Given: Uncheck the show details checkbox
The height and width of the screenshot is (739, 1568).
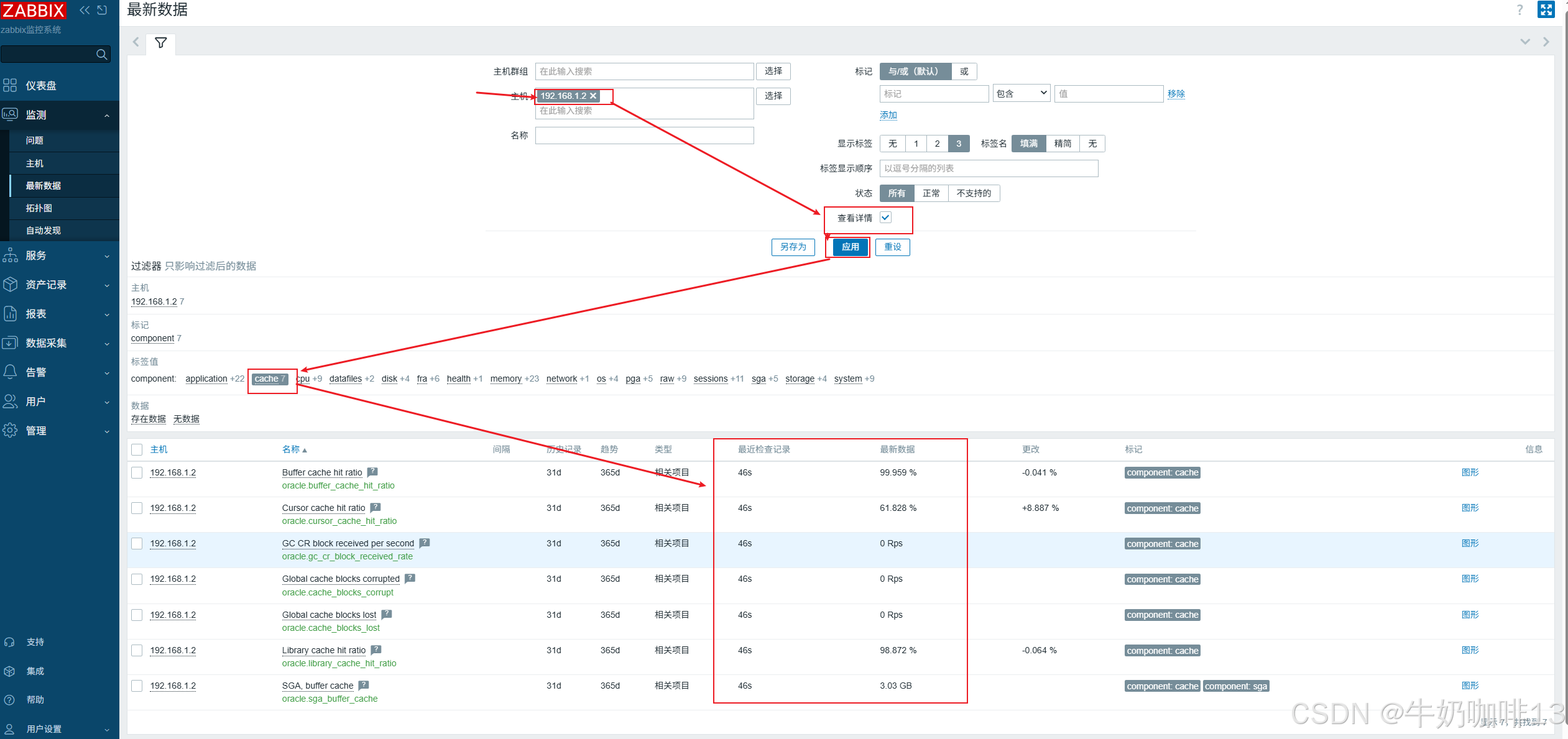Looking at the screenshot, I should [886, 218].
